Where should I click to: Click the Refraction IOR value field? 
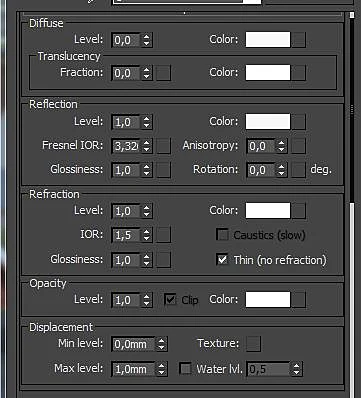[126, 235]
